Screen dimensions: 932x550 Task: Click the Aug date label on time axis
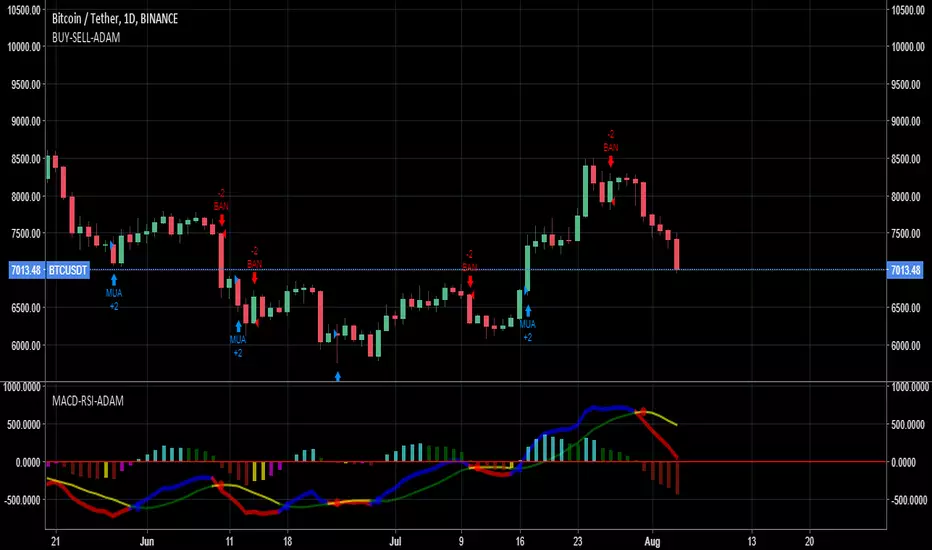[x=653, y=542]
